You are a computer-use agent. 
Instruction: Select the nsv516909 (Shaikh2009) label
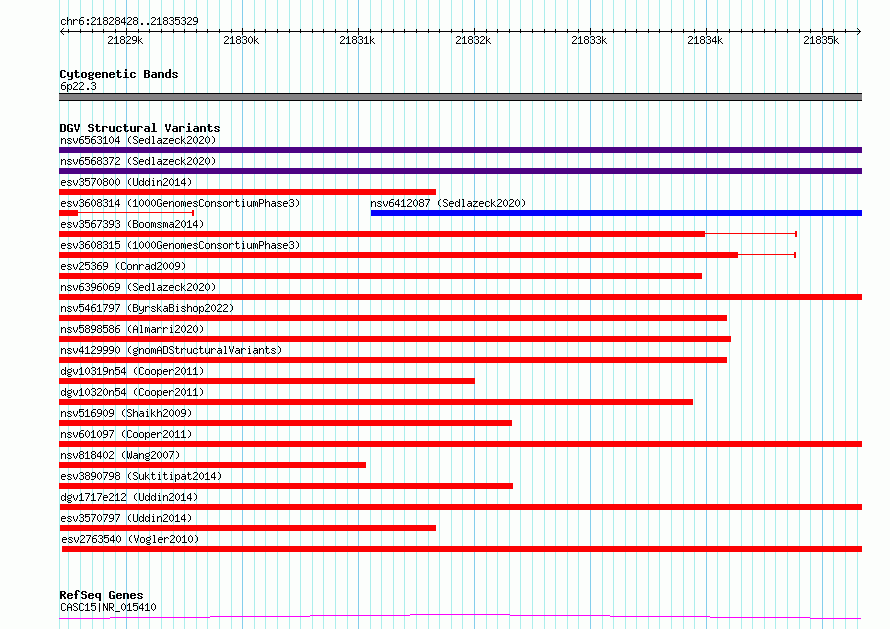126,413
